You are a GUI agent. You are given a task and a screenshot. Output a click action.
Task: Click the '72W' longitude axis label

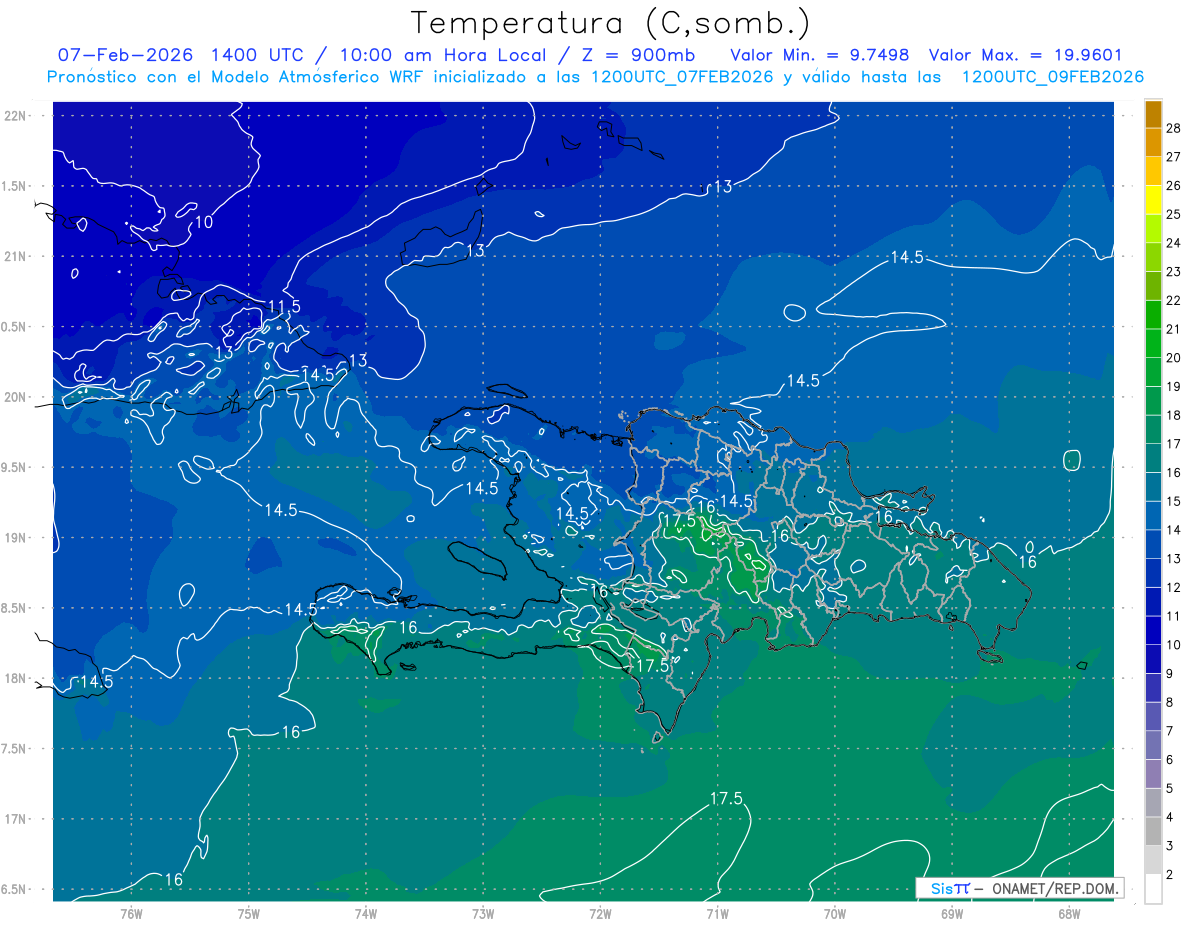click(x=600, y=914)
